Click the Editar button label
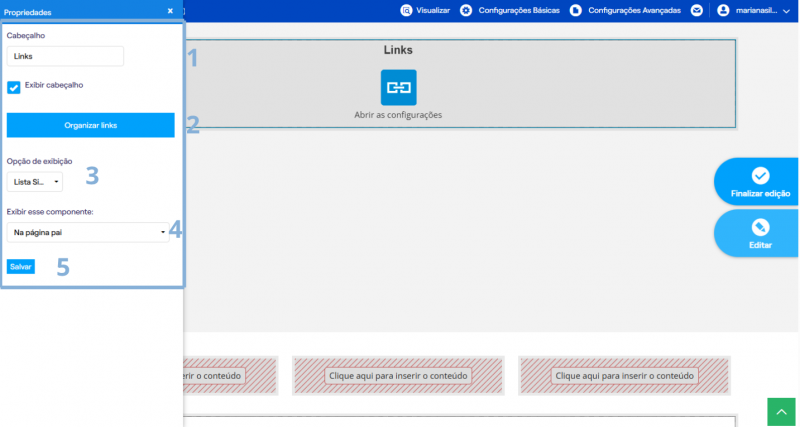Viewport: 800px width, 427px height. 760,245
